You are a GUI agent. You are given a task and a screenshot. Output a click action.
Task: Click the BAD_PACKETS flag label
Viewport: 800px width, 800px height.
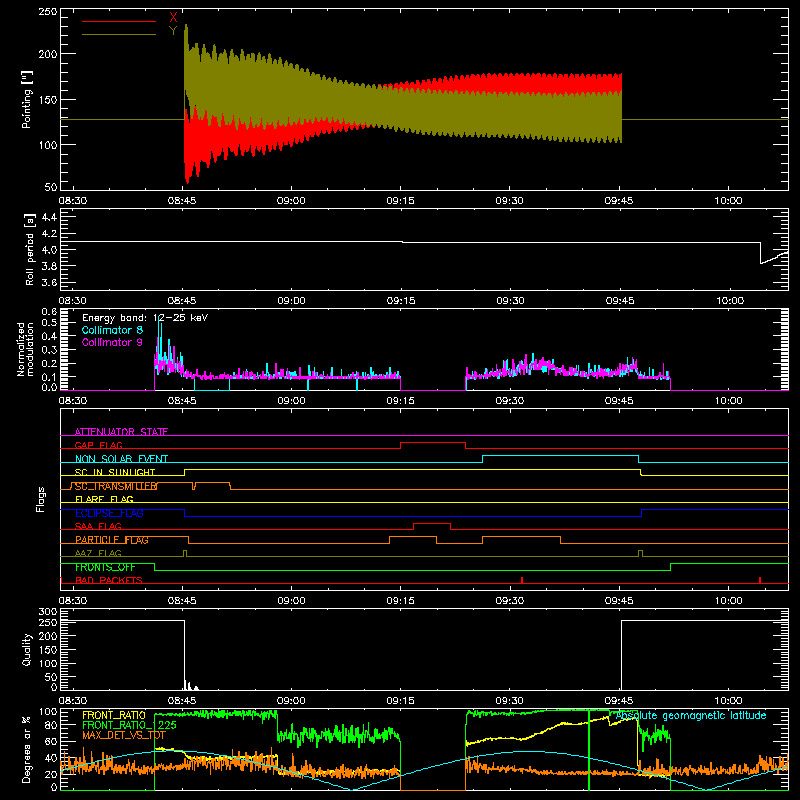(109, 580)
